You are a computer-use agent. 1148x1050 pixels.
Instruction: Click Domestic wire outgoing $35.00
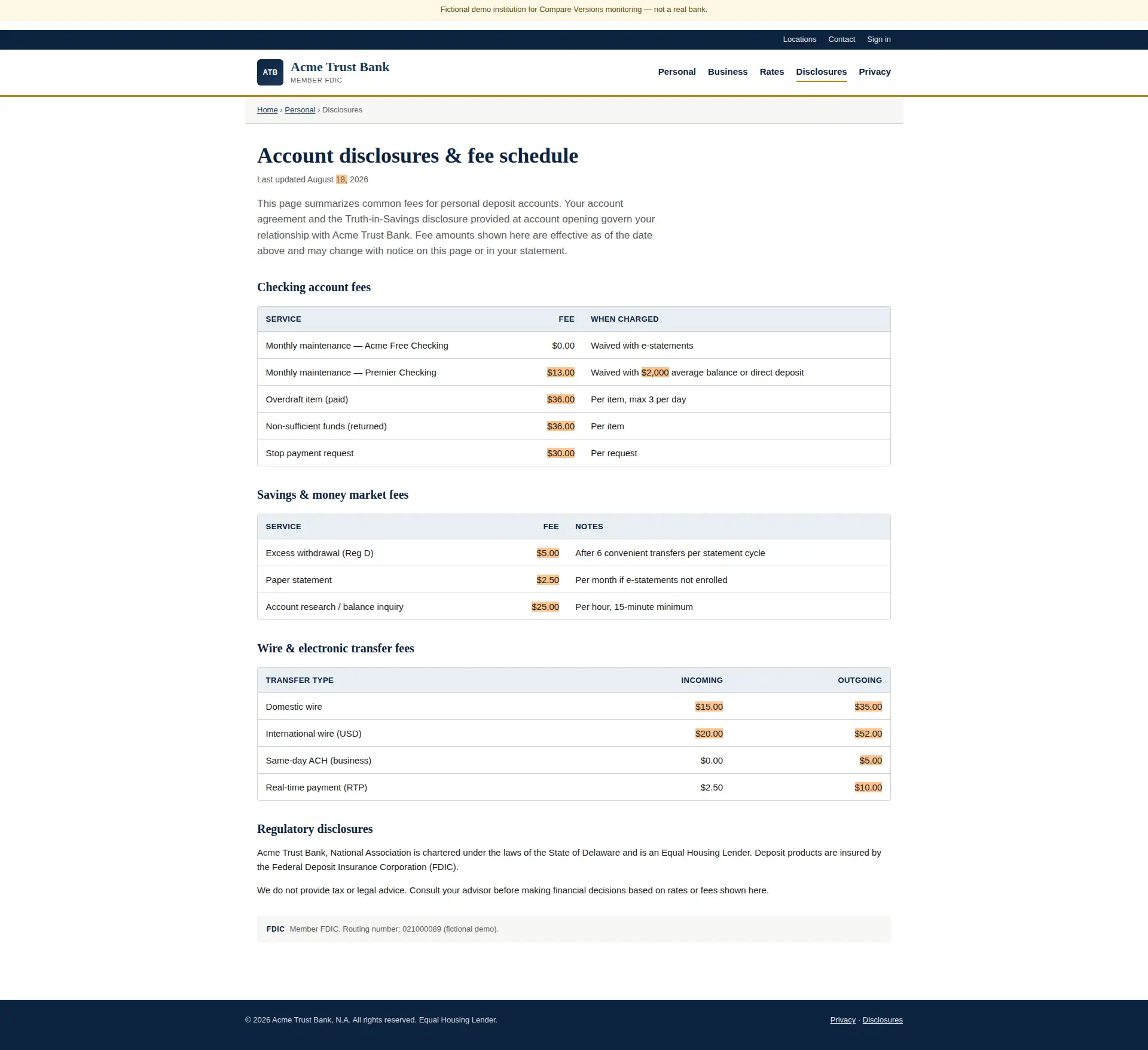point(868,707)
